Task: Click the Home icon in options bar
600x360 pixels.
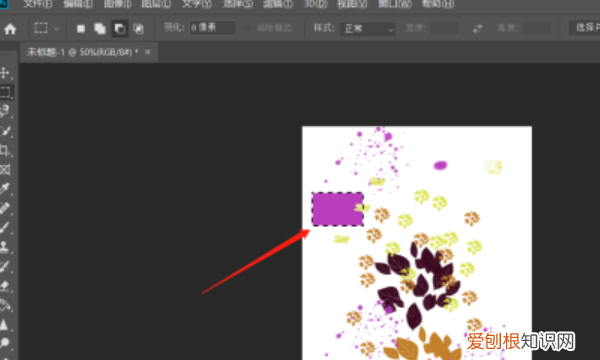Action: pyautogui.click(x=10, y=29)
